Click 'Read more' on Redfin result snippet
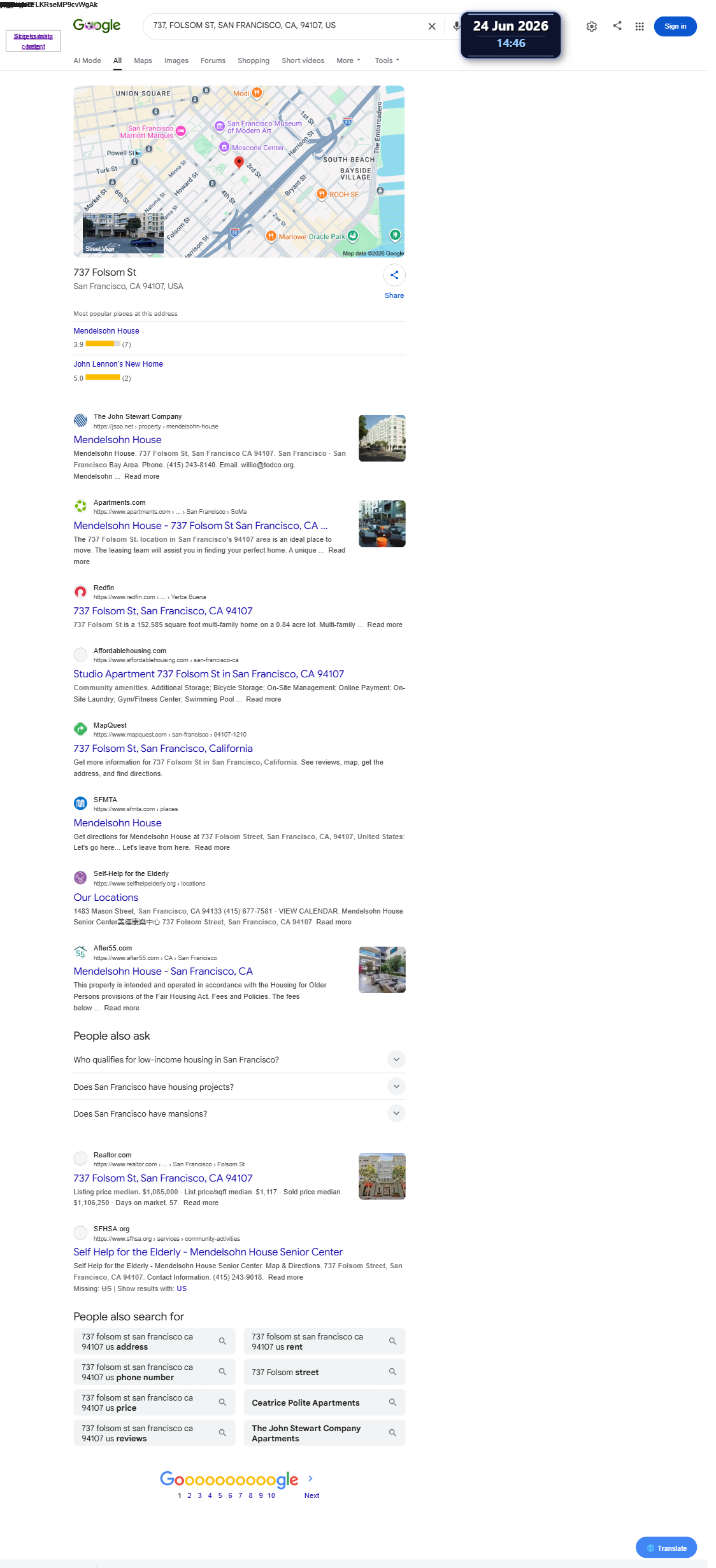Viewport: 716px width, 1568px height. tap(385, 625)
